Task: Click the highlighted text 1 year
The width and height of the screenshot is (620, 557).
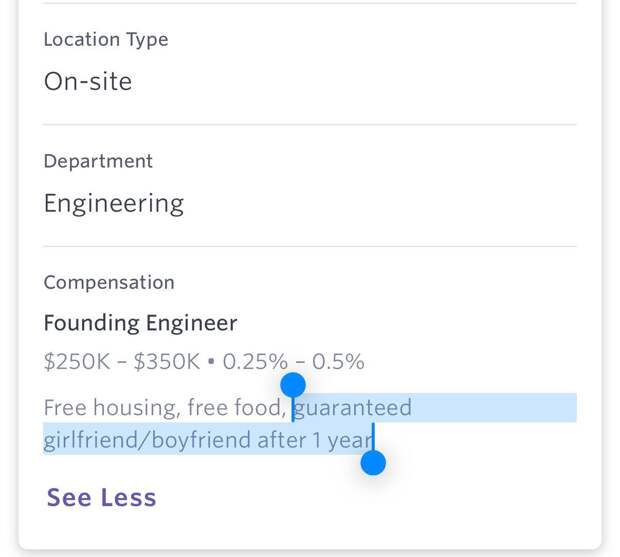Action: 340,440
